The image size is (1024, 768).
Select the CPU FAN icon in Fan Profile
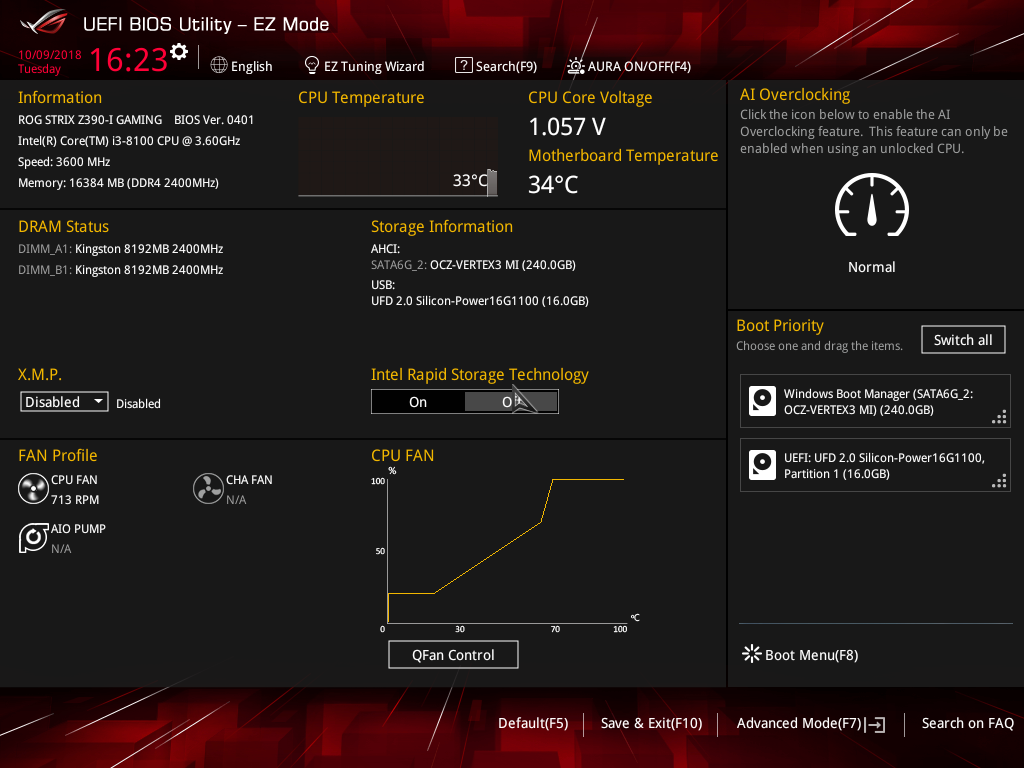(x=32, y=488)
